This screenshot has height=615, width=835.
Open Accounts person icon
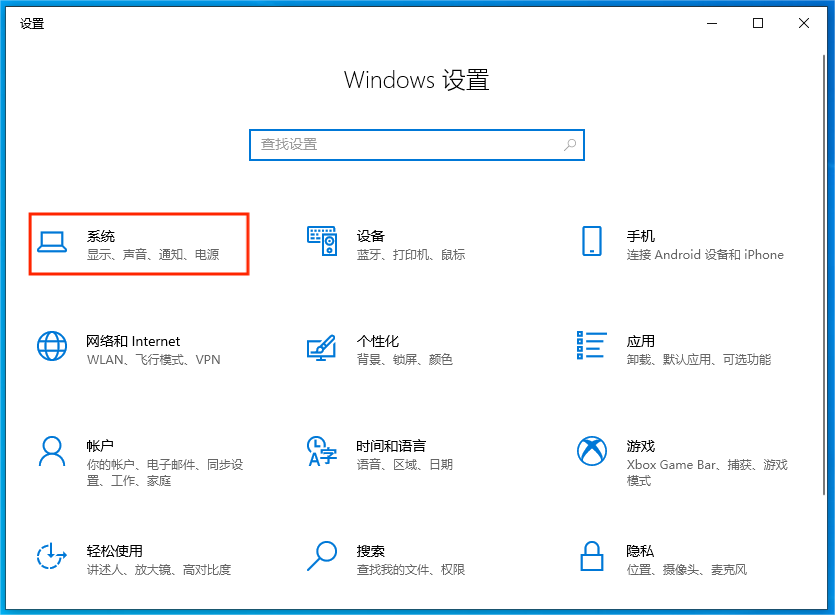pyautogui.click(x=52, y=452)
